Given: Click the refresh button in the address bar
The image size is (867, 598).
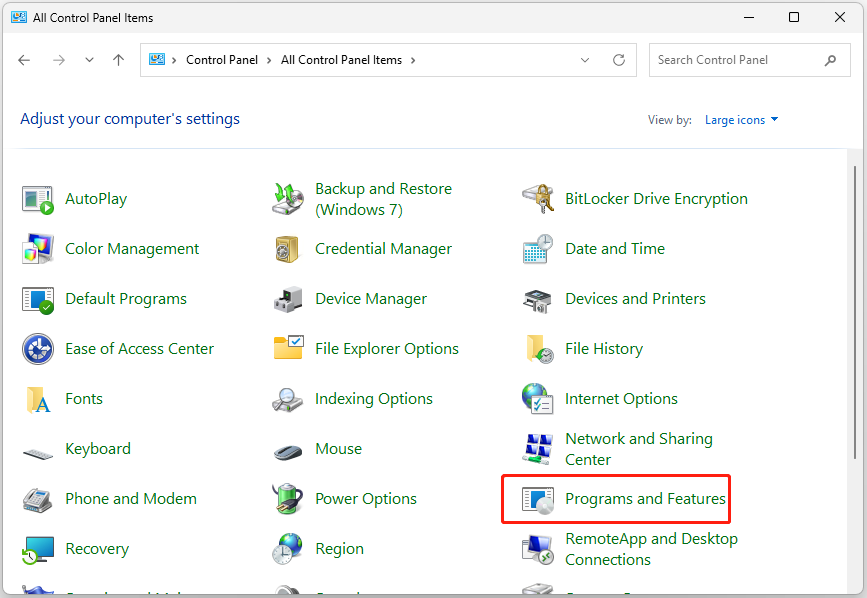Looking at the screenshot, I should tap(619, 60).
